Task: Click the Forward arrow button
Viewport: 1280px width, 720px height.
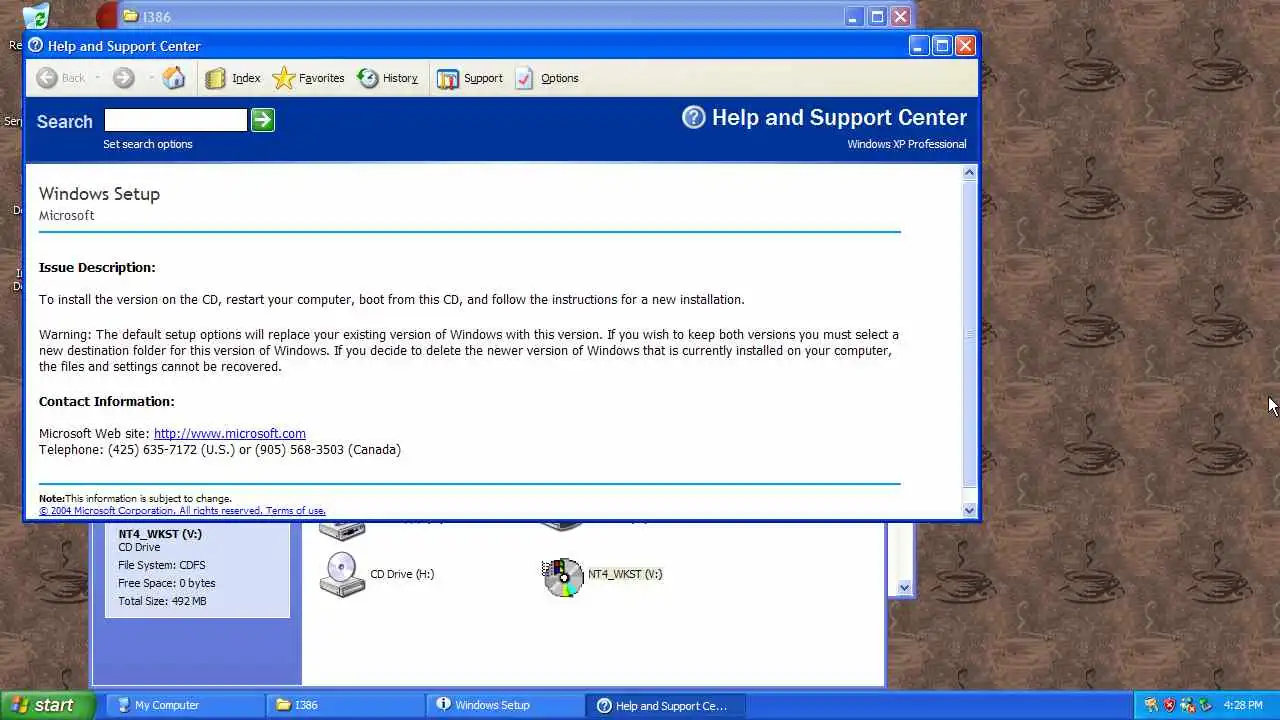Action: 123,78
